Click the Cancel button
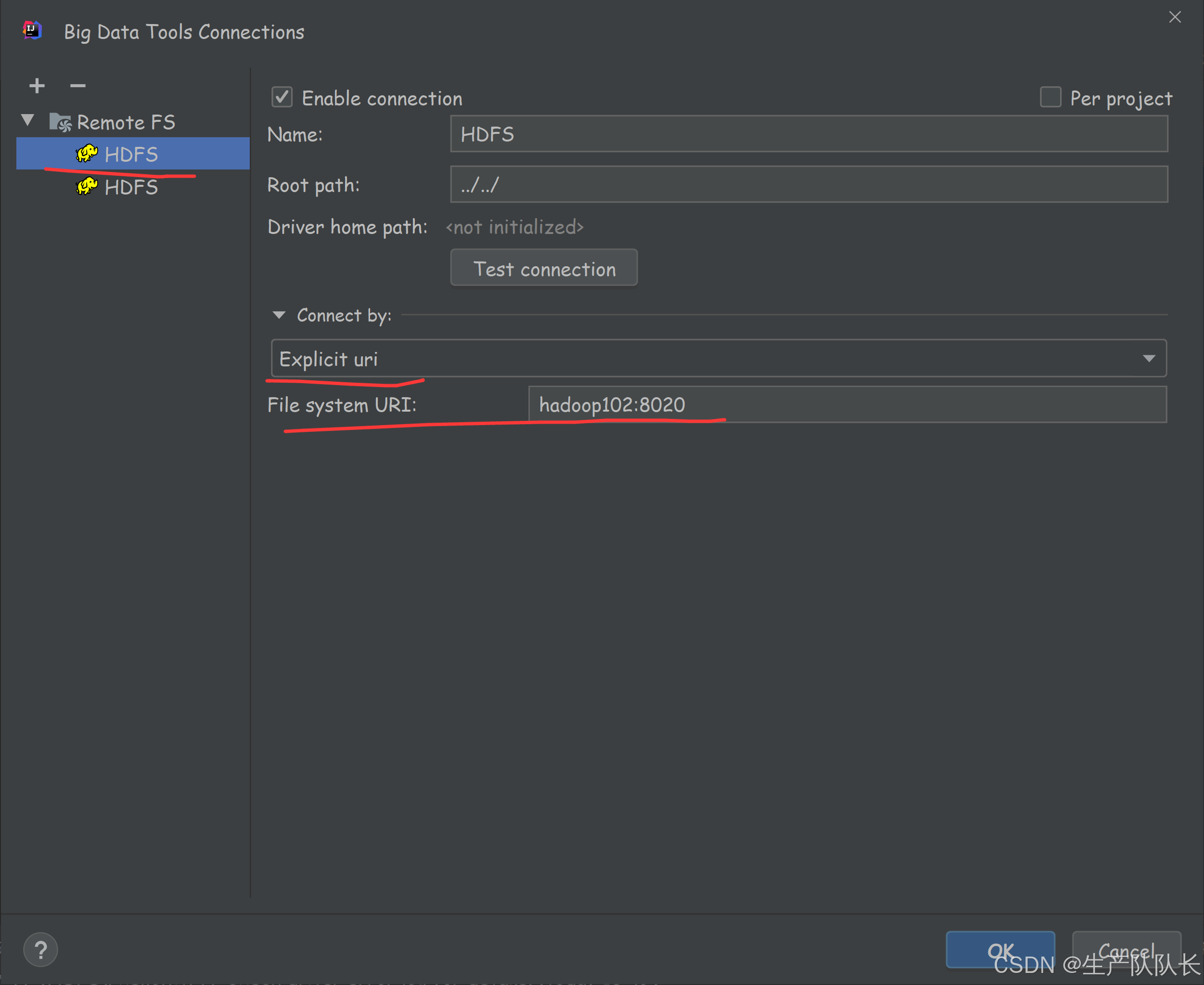1204x985 pixels. point(1127,950)
